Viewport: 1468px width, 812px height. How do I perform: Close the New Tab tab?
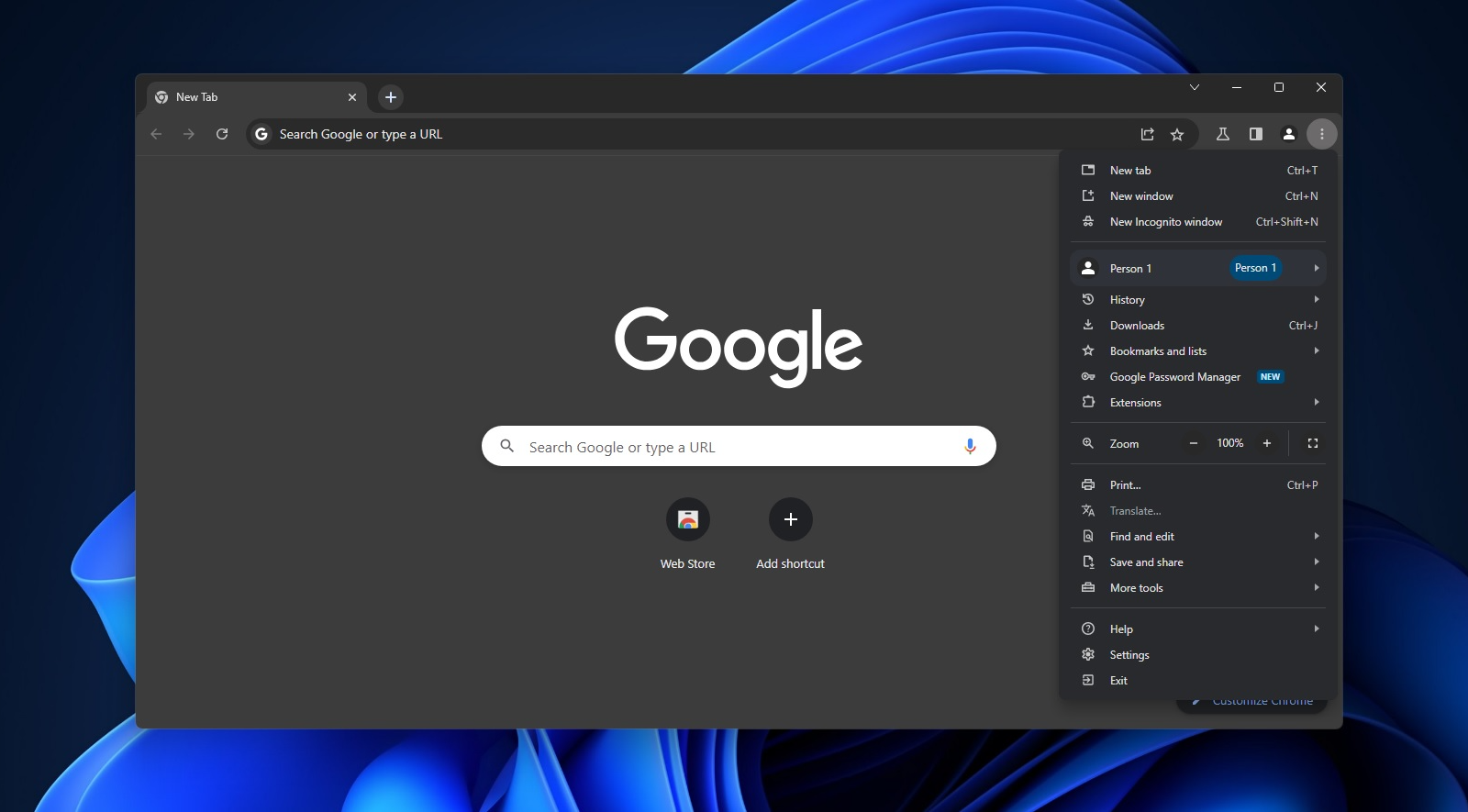352,97
